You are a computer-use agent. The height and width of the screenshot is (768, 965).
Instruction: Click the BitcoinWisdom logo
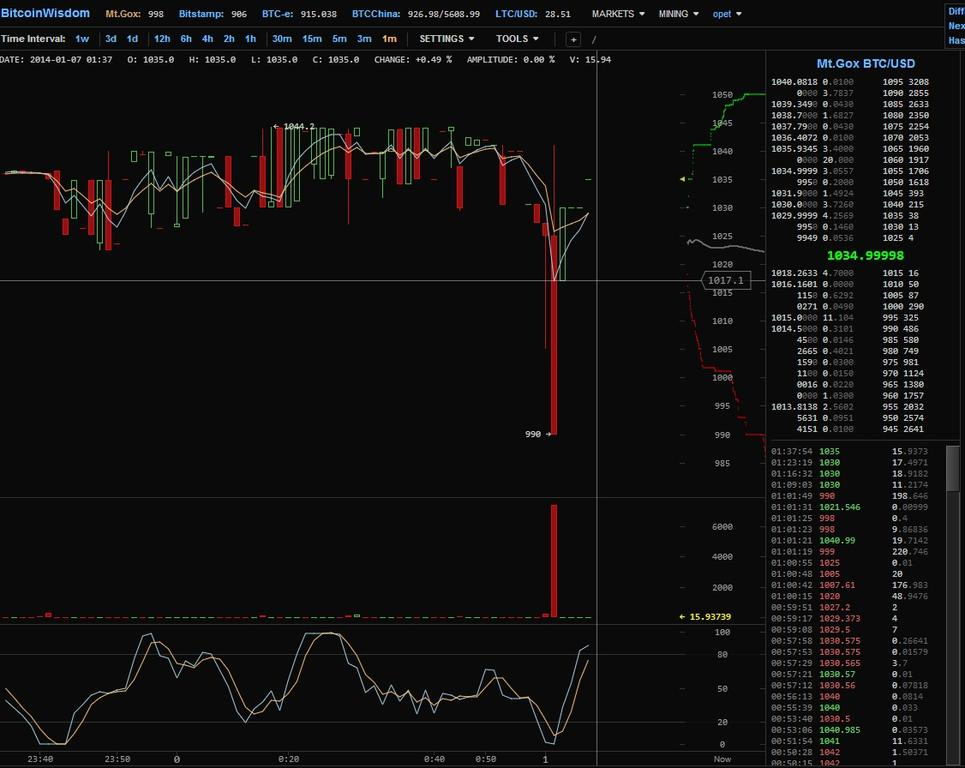(45, 14)
